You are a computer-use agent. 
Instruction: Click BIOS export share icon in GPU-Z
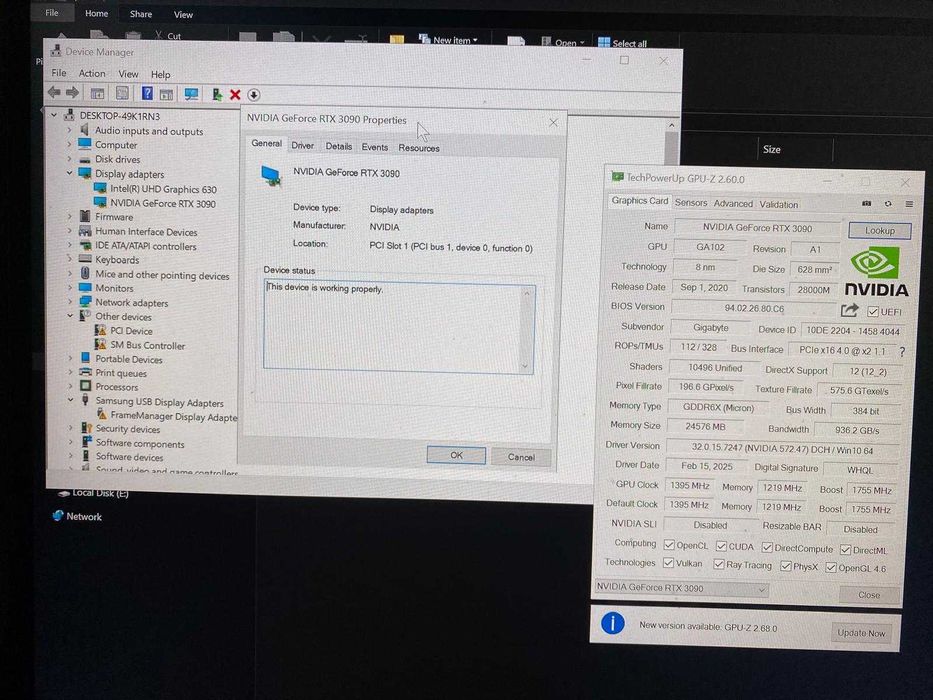849,310
